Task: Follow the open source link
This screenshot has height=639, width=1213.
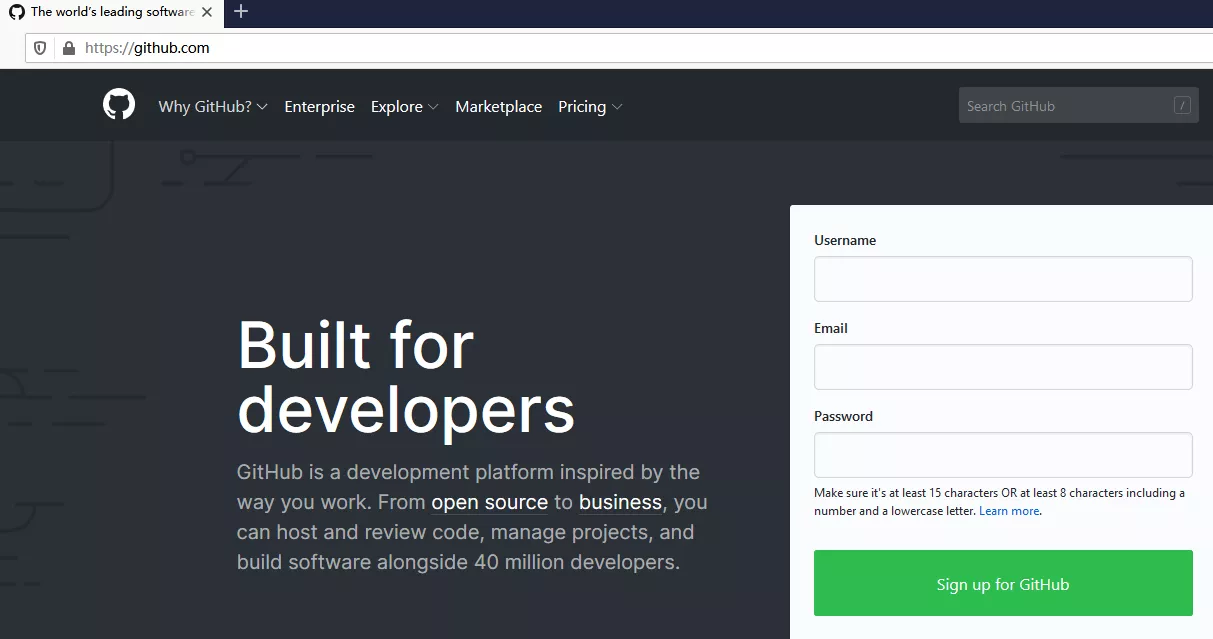Action: click(x=489, y=502)
